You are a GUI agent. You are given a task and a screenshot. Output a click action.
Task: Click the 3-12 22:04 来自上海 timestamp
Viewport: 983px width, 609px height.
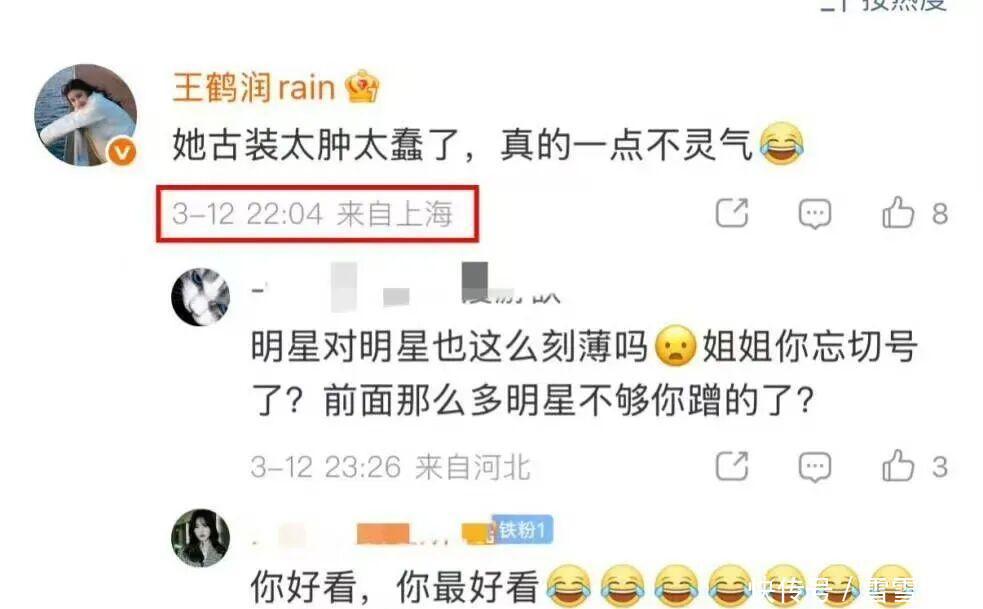coord(312,214)
